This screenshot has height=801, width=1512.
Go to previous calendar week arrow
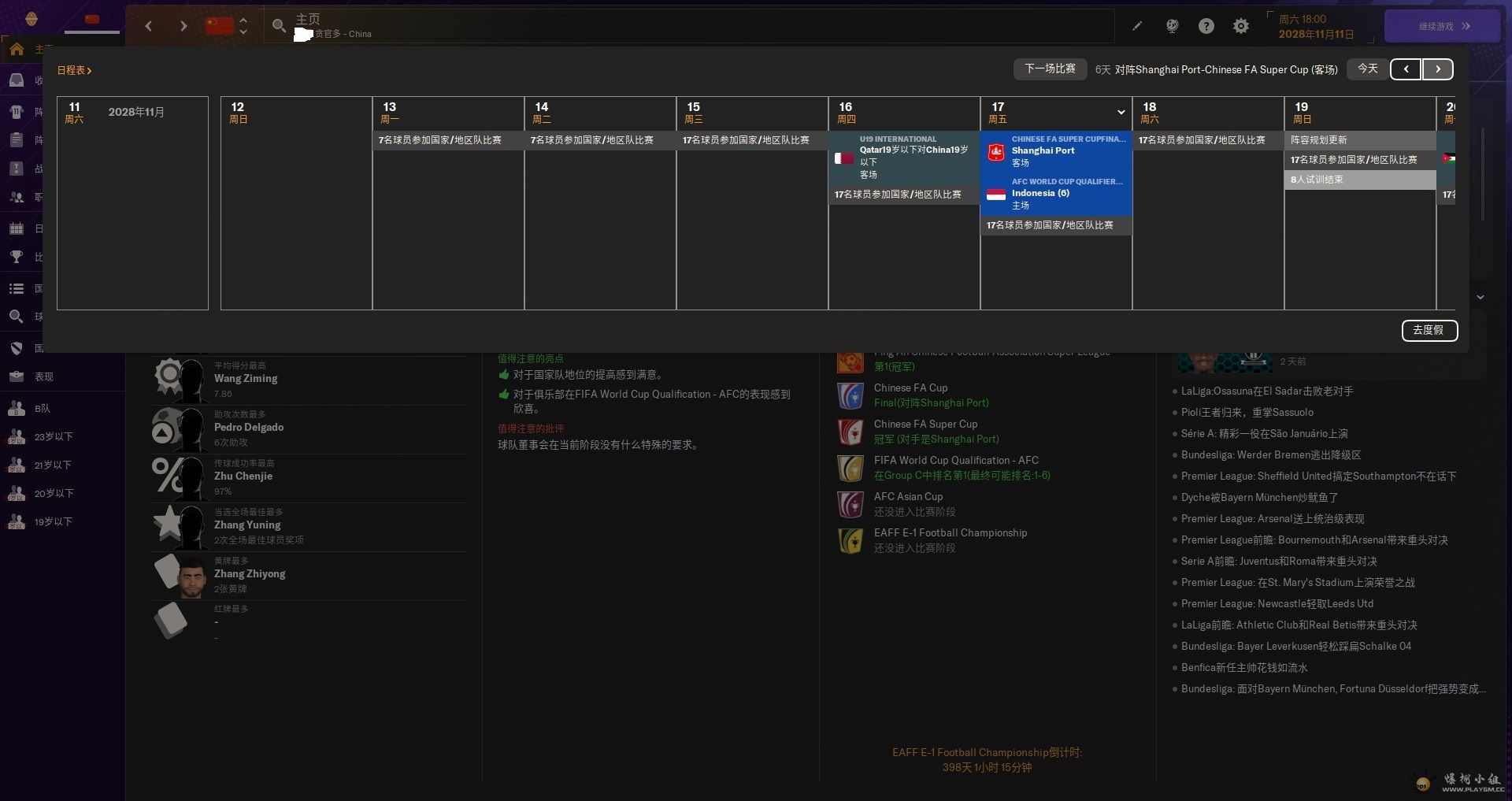[1406, 69]
